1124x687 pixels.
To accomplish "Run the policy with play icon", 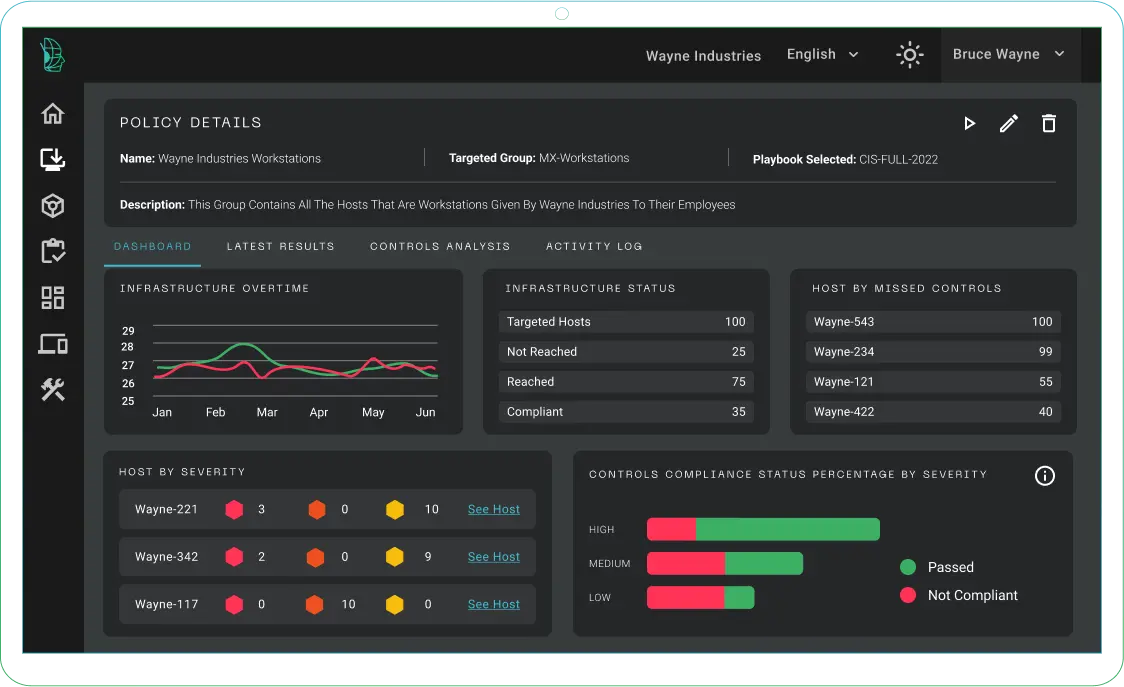I will tap(969, 123).
